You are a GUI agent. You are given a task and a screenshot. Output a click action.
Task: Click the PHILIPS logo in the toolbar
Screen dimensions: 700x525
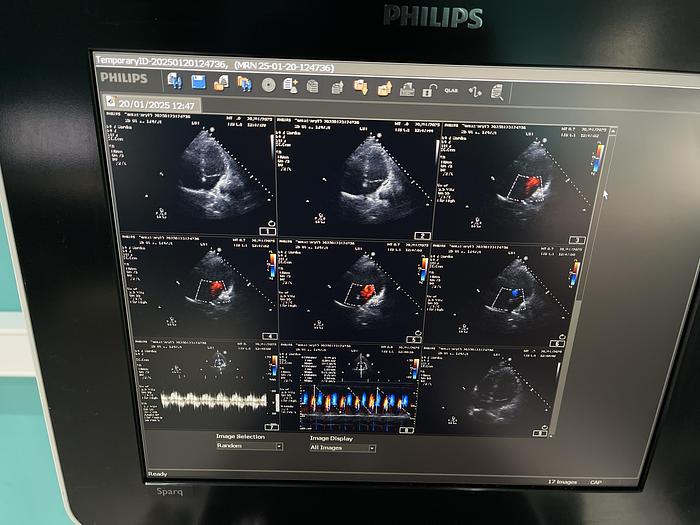(124, 78)
